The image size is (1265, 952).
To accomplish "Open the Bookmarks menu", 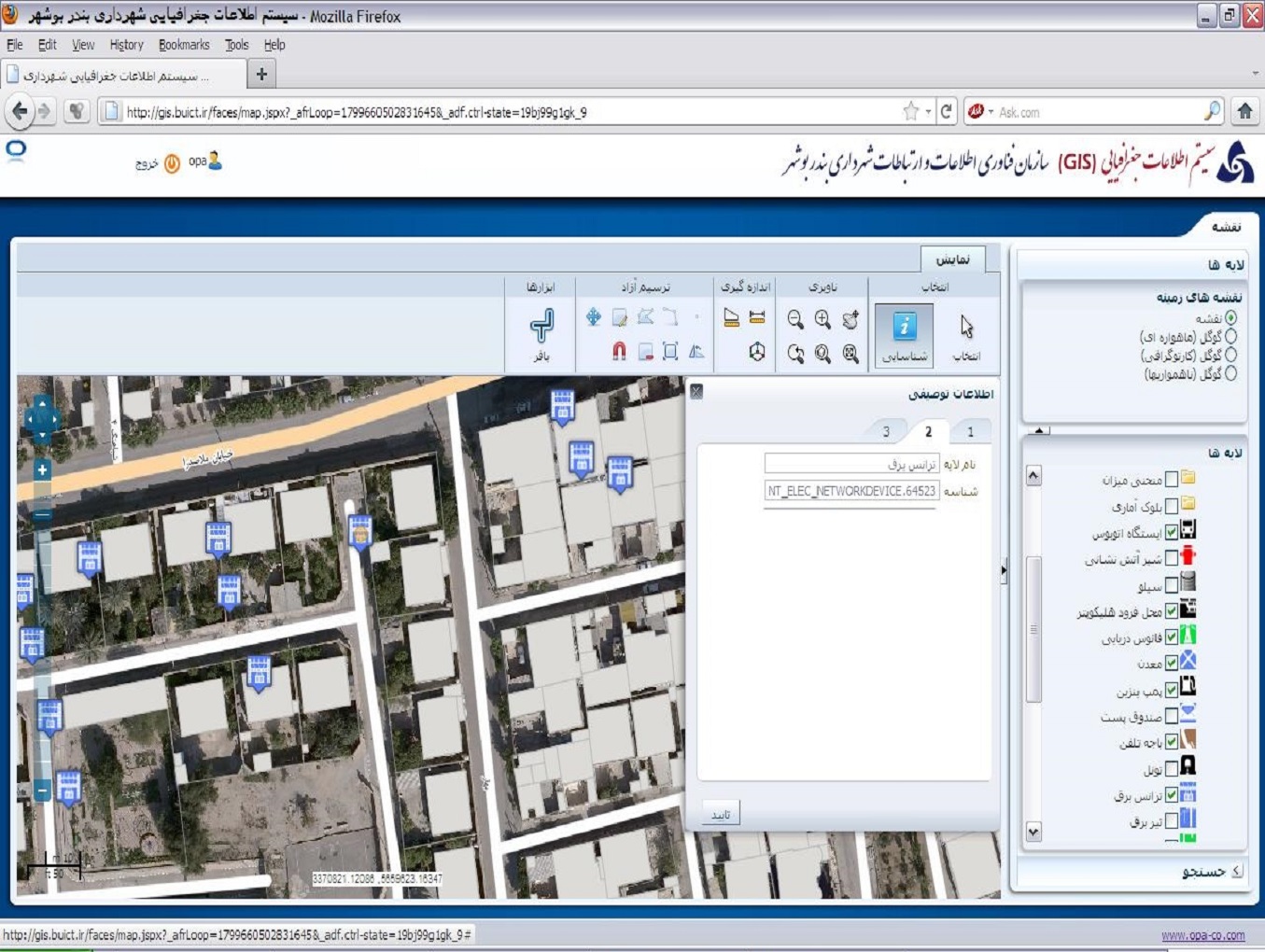I will [183, 45].
